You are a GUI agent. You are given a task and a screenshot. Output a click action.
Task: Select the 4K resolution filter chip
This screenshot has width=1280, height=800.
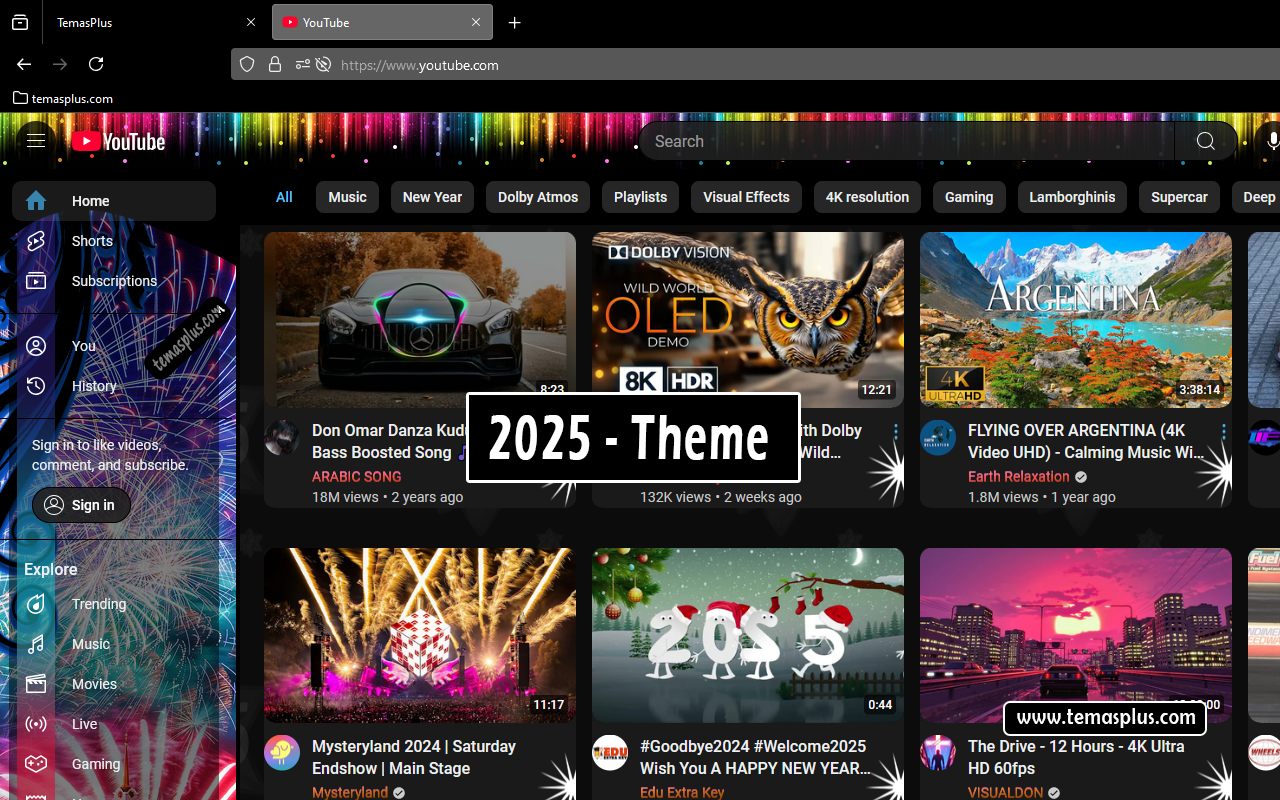click(x=867, y=197)
